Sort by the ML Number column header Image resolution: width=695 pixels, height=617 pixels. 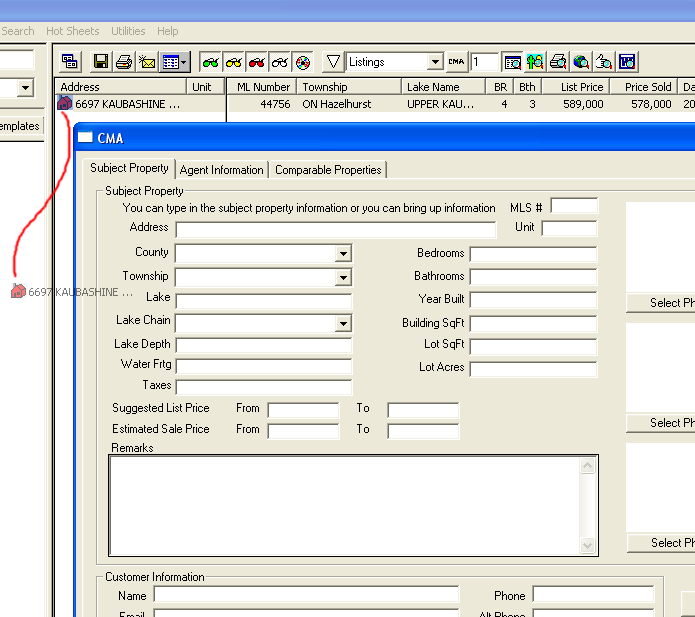262,87
